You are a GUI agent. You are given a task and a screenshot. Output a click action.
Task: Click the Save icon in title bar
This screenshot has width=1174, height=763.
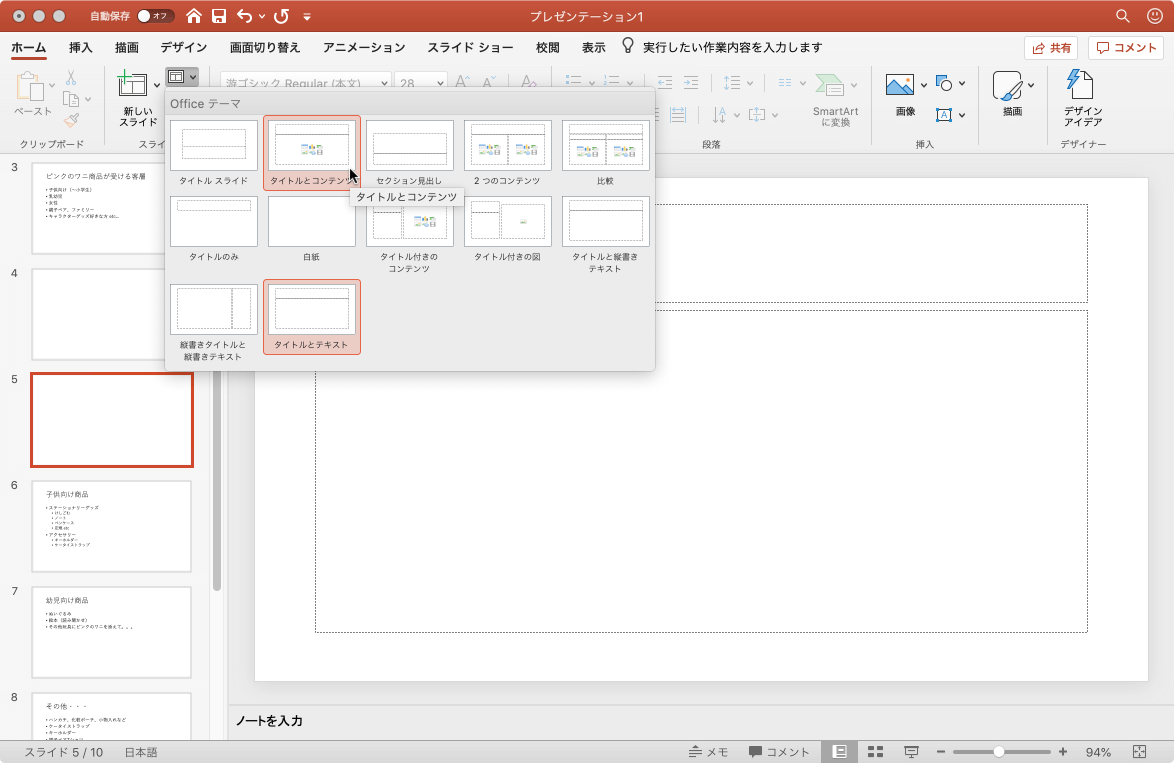pyautogui.click(x=219, y=16)
